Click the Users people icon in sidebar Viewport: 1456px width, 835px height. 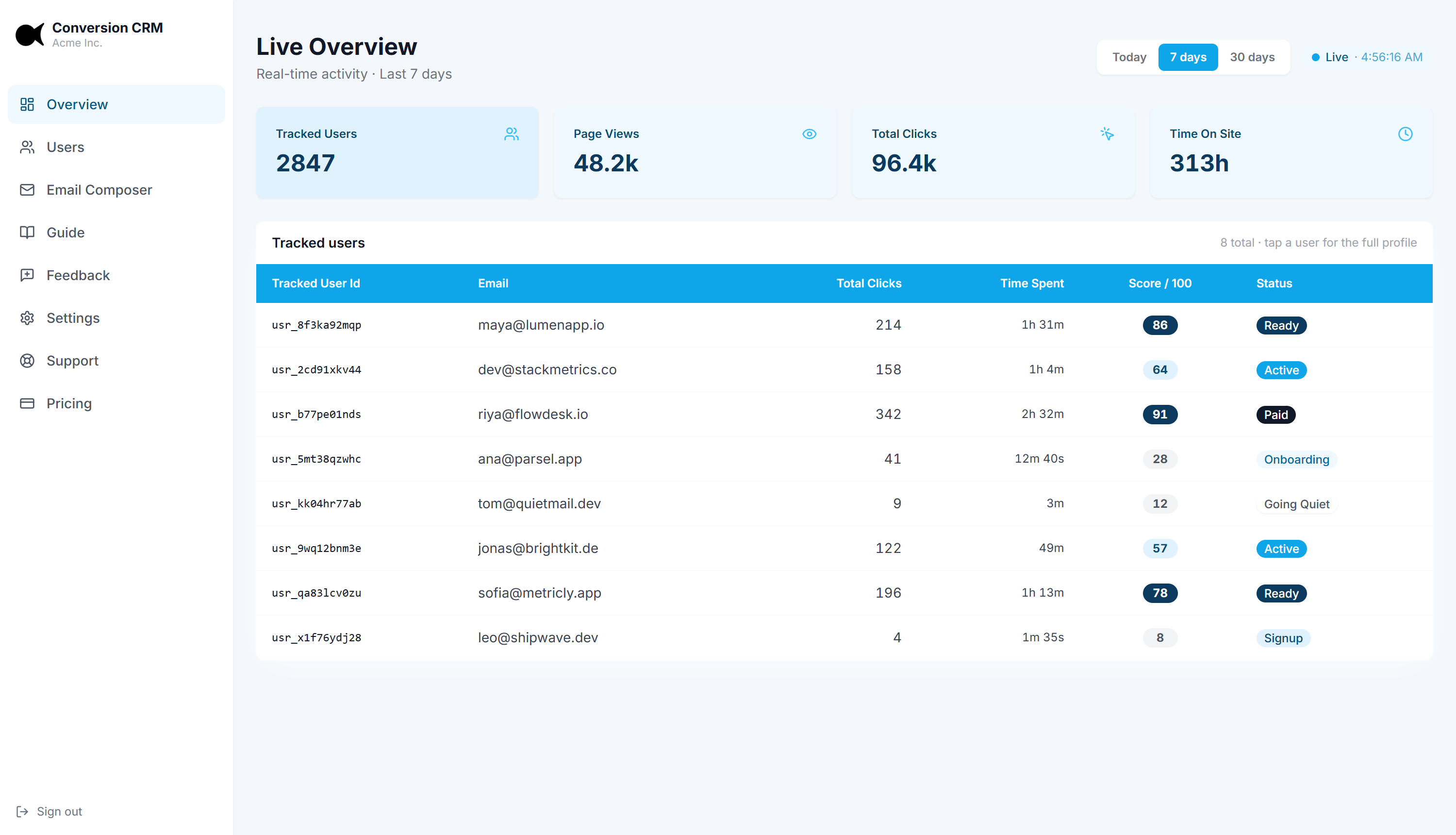[x=27, y=148]
